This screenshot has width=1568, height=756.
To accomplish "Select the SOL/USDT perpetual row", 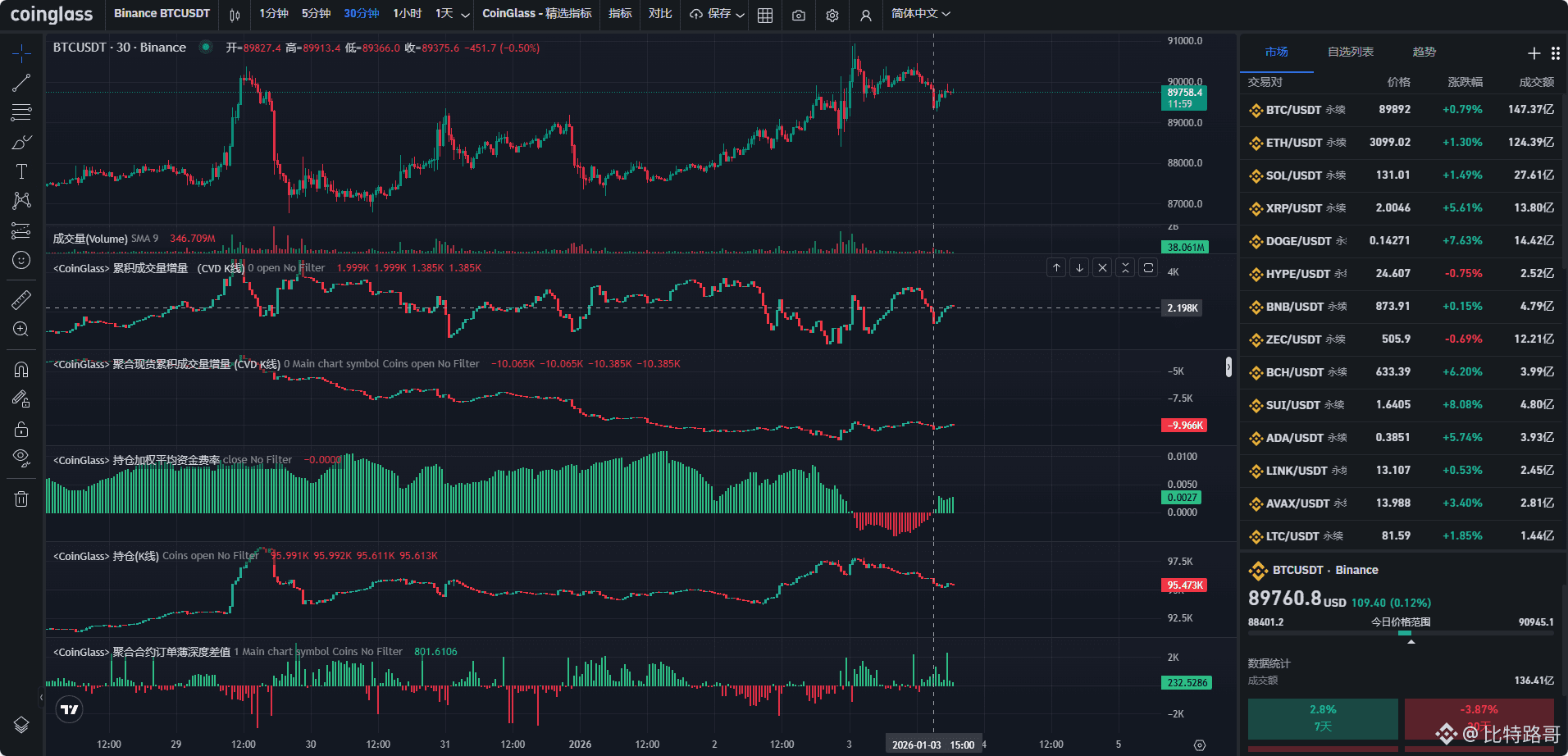I will coord(1402,175).
